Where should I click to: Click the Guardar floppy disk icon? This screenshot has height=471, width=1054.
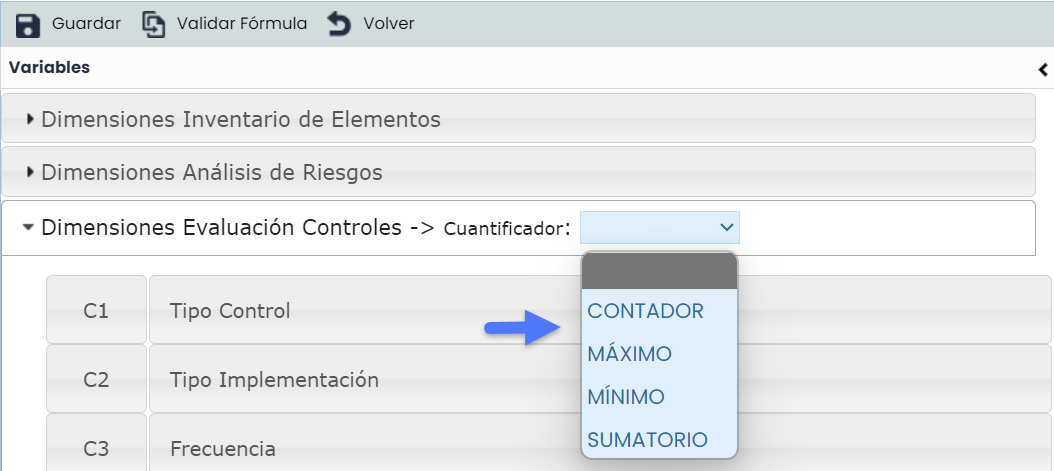coord(28,24)
